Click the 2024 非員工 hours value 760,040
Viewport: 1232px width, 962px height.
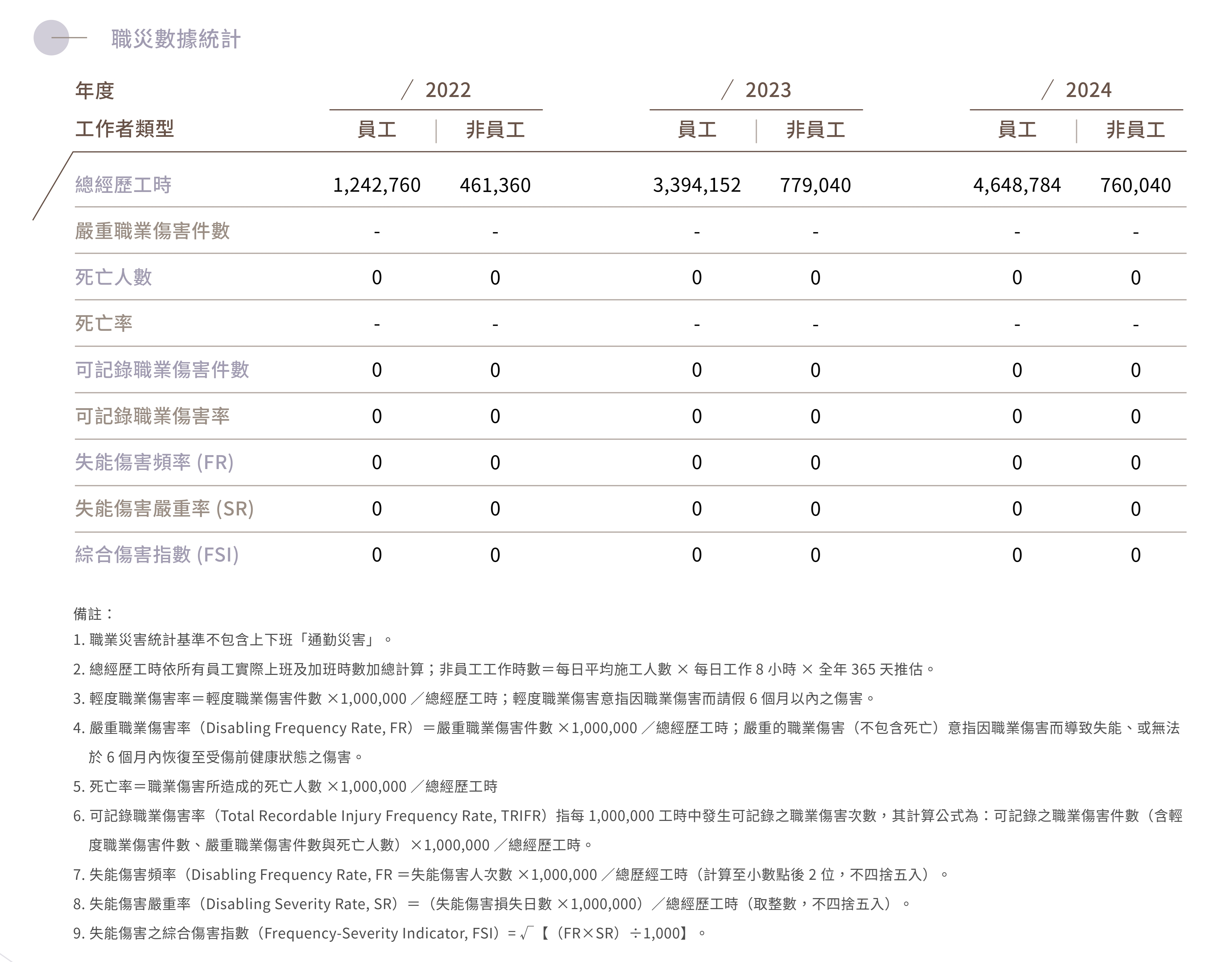1135,185
